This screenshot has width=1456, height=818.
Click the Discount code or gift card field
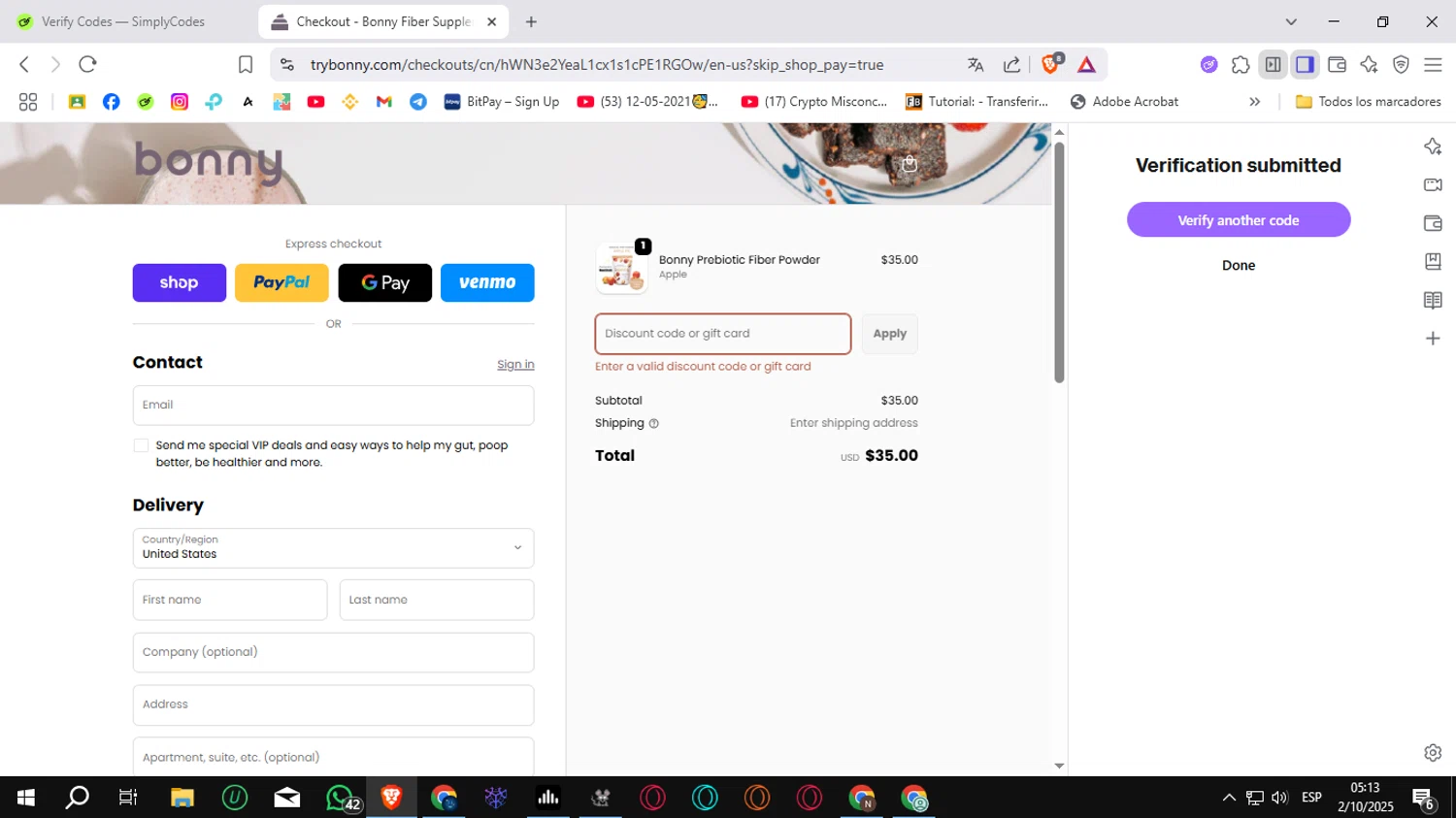723,334
